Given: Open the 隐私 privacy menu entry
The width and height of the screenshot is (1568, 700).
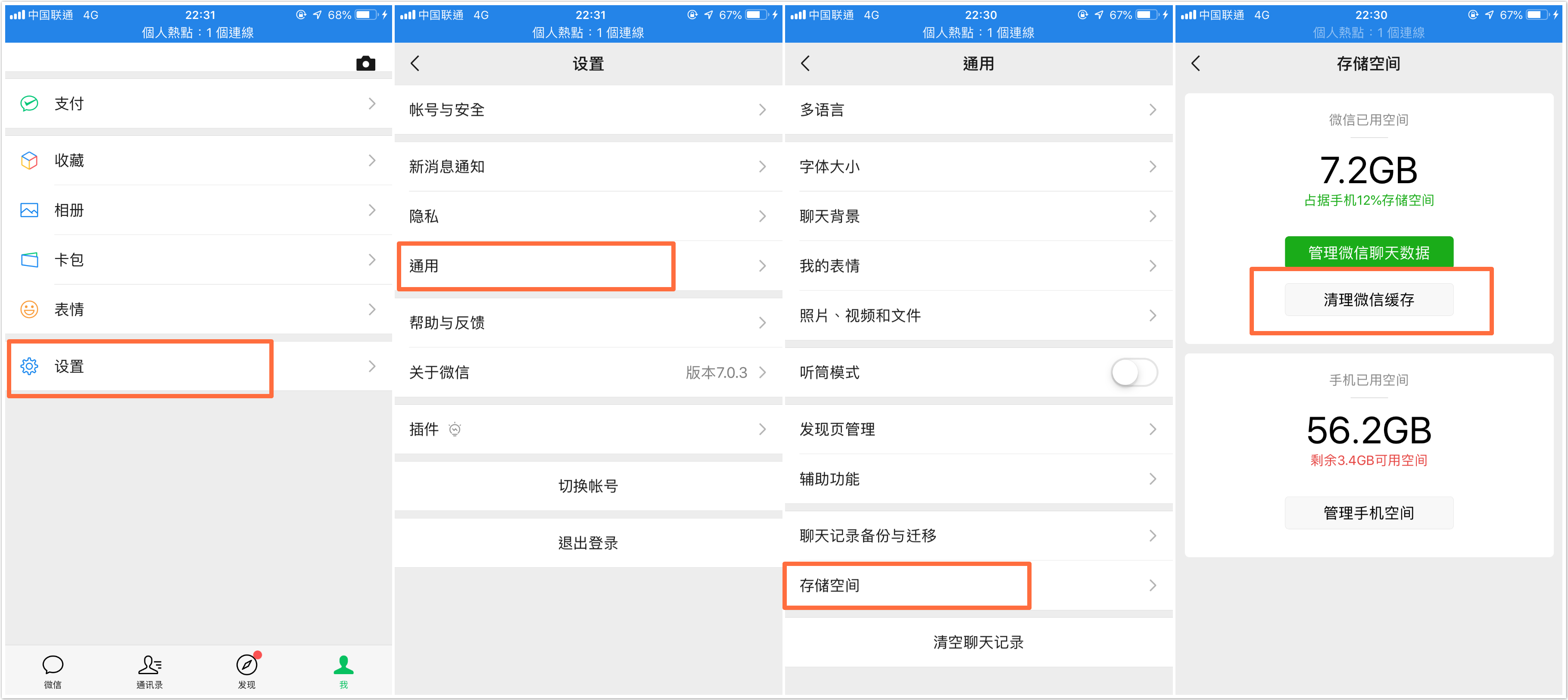Looking at the screenshot, I should point(587,216).
